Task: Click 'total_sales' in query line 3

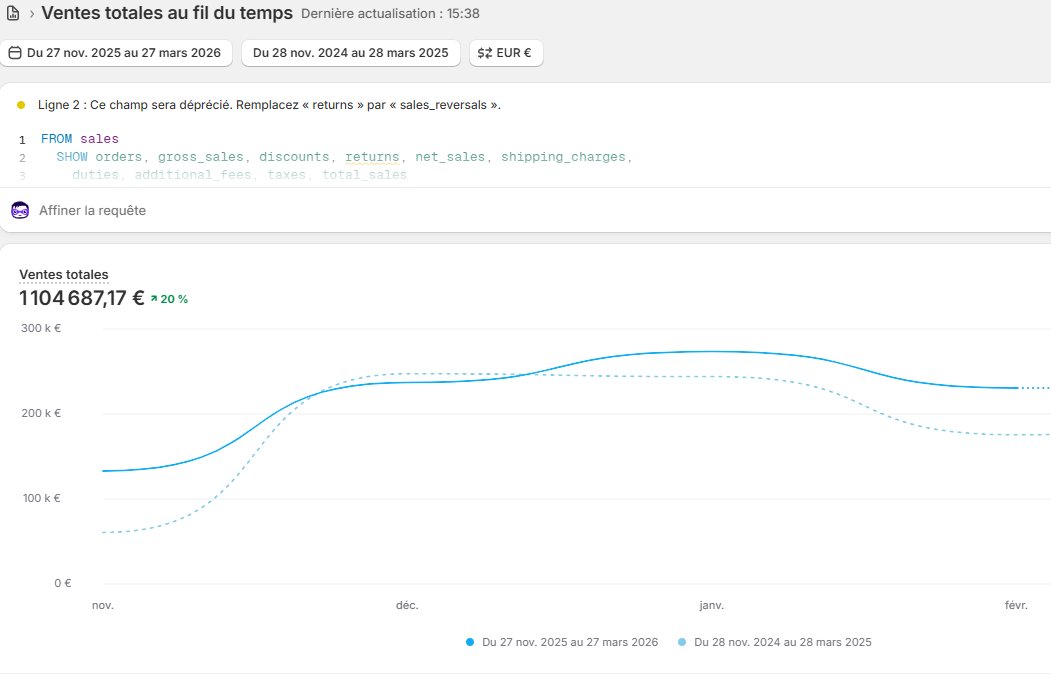Action: (364, 175)
